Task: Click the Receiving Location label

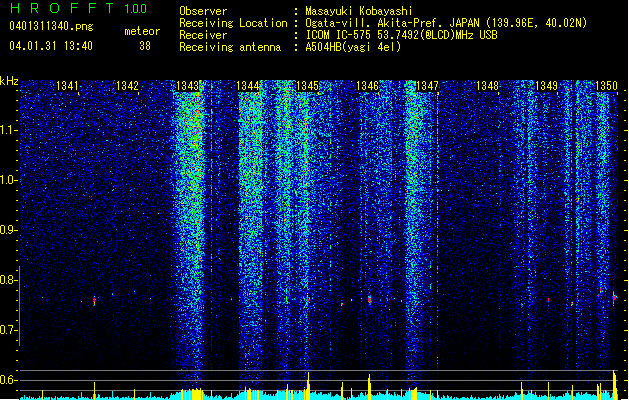Action: (x=233, y=23)
